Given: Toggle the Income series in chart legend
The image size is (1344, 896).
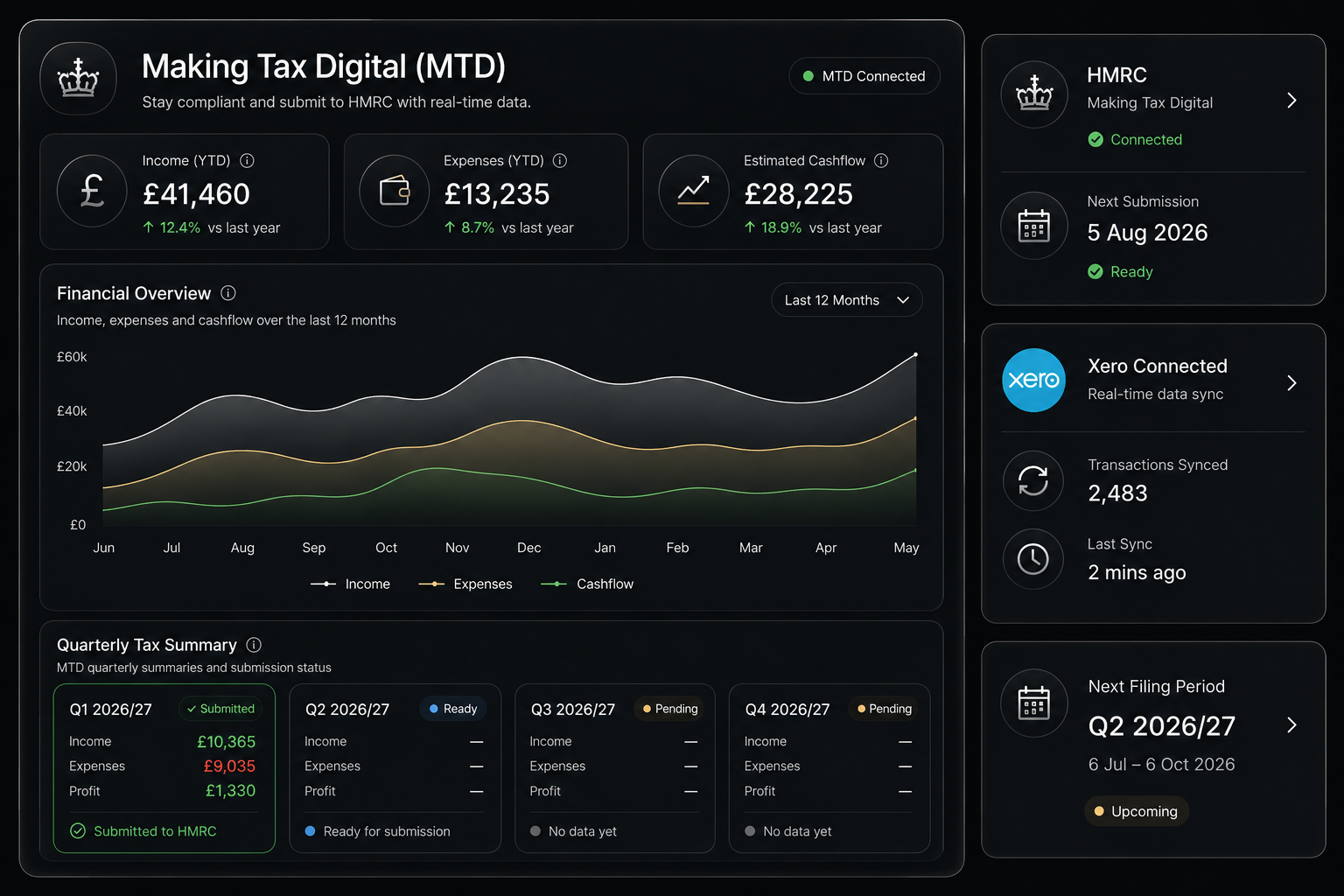Looking at the screenshot, I should click(350, 584).
